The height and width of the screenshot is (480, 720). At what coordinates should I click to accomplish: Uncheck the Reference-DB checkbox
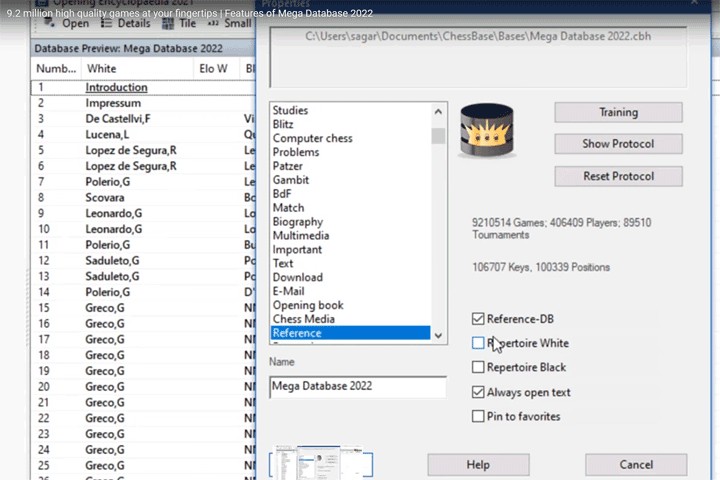point(478,319)
